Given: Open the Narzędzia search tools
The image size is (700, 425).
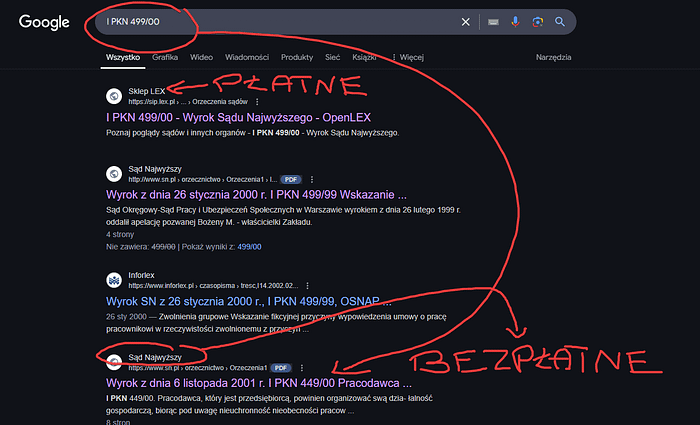Looking at the screenshot, I should point(554,57).
